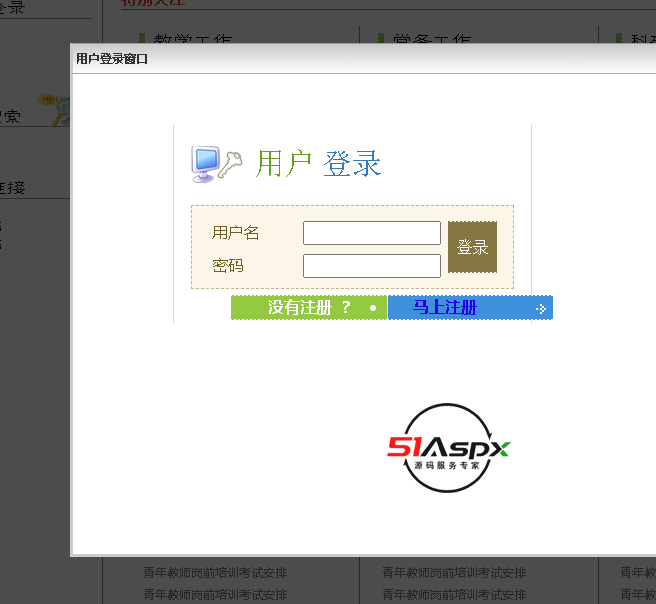Click the username input field
Screen dimensions: 656x604
(372, 233)
